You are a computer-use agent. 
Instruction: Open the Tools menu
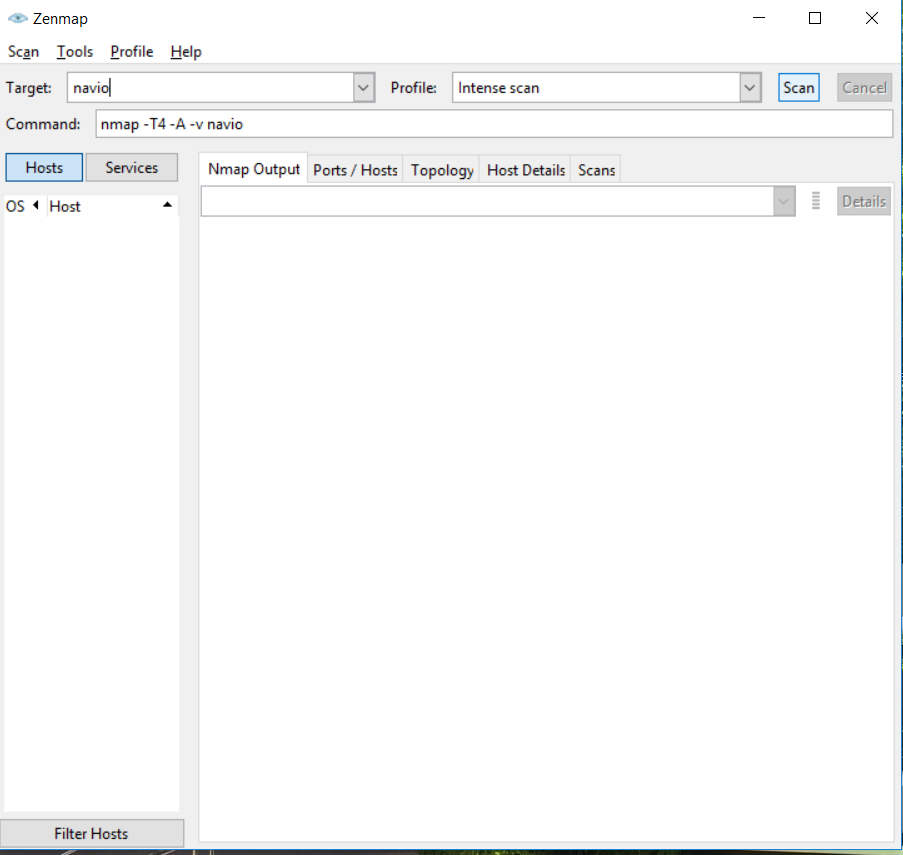pos(75,52)
